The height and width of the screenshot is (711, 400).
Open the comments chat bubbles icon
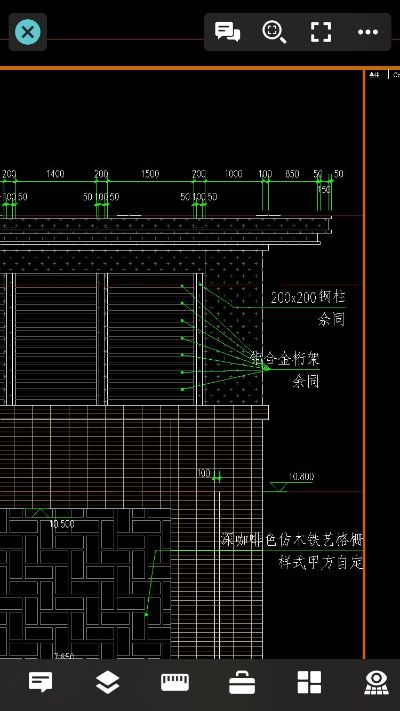[x=228, y=32]
